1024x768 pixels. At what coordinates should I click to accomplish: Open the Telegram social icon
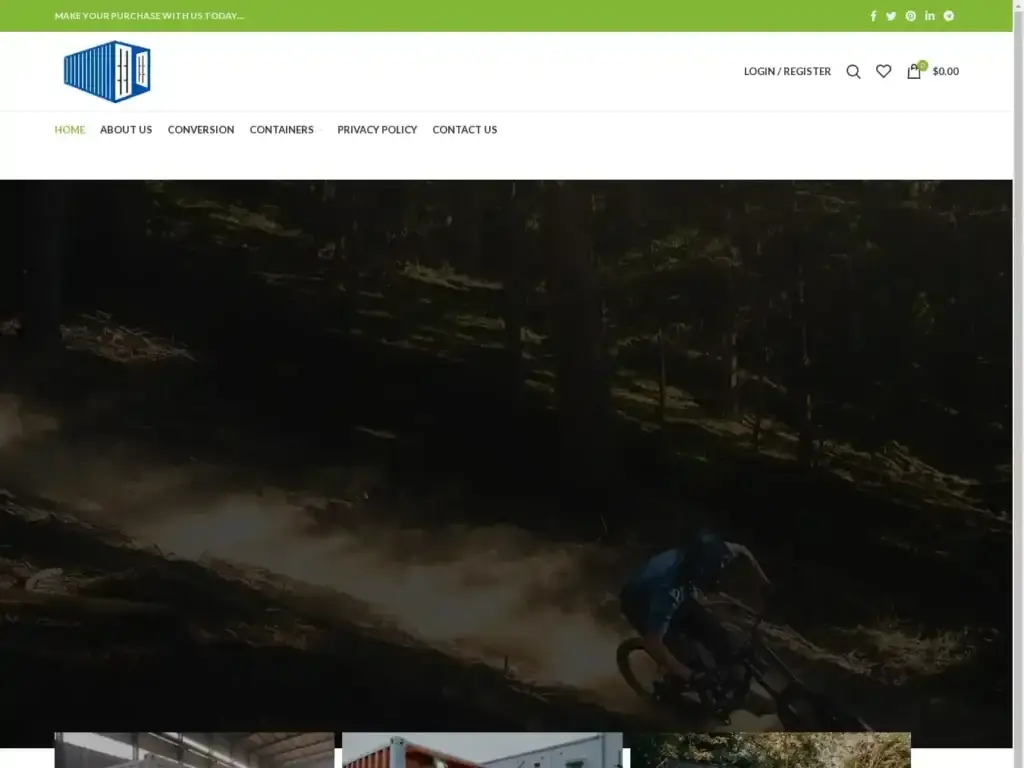point(948,16)
